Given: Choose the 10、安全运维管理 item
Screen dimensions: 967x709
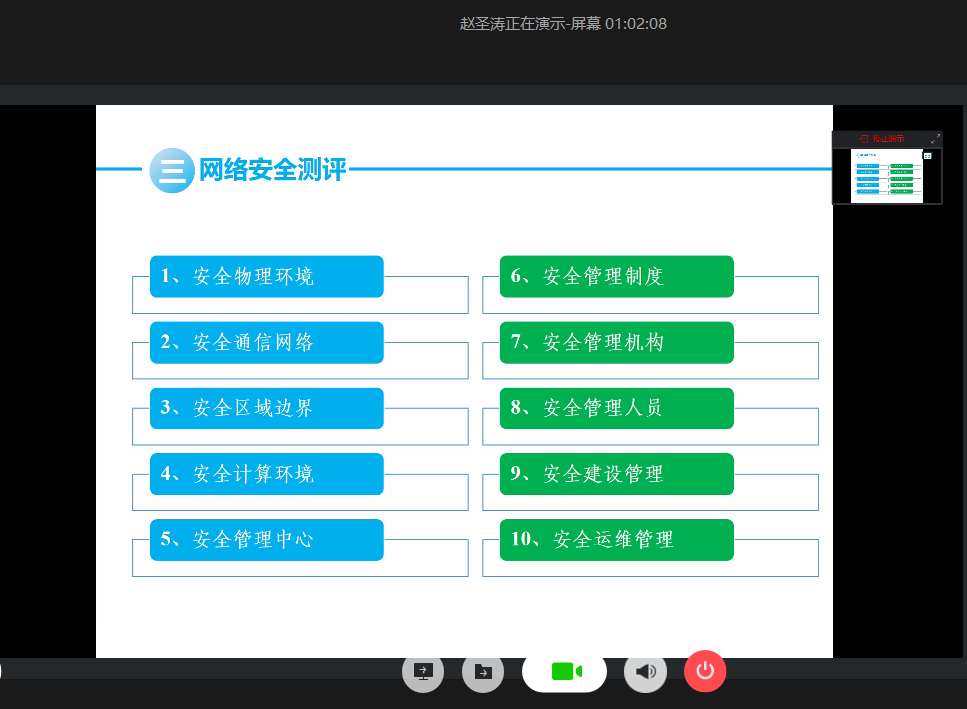Looking at the screenshot, I should tap(616, 539).
